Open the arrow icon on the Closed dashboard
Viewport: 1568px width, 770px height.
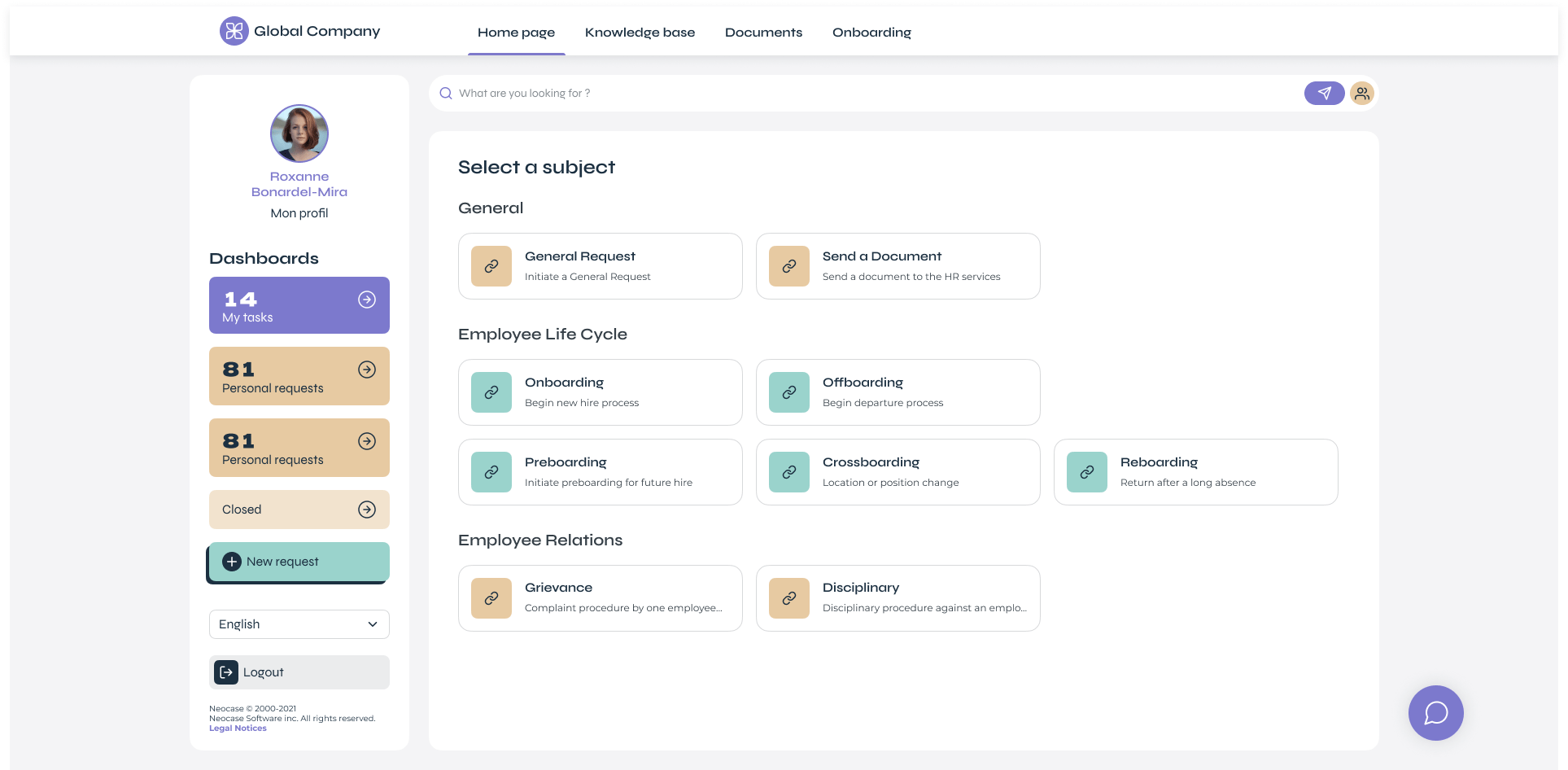click(x=367, y=509)
